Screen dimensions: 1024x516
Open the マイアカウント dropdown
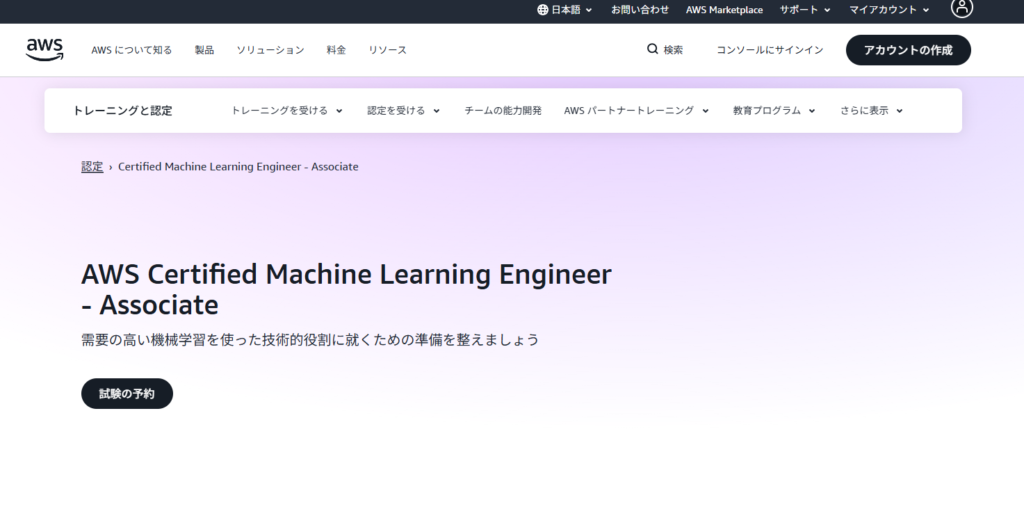(x=889, y=10)
